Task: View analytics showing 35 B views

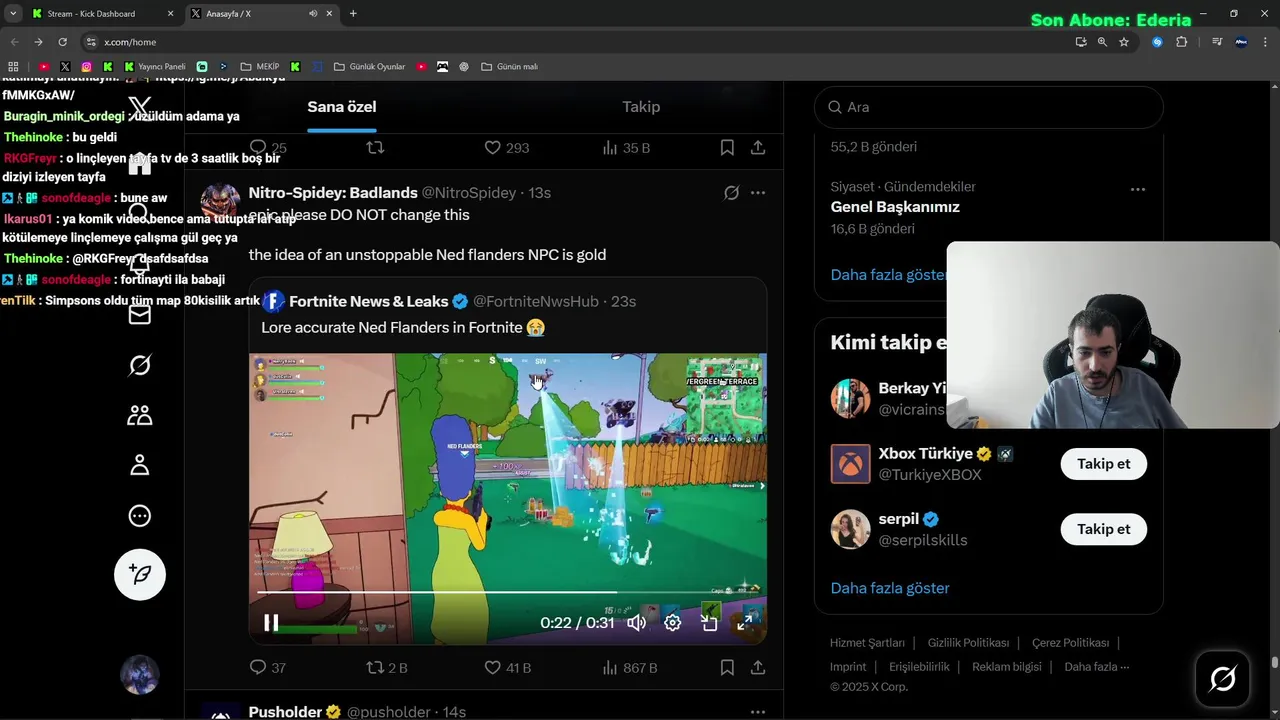Action: (626, 147)
